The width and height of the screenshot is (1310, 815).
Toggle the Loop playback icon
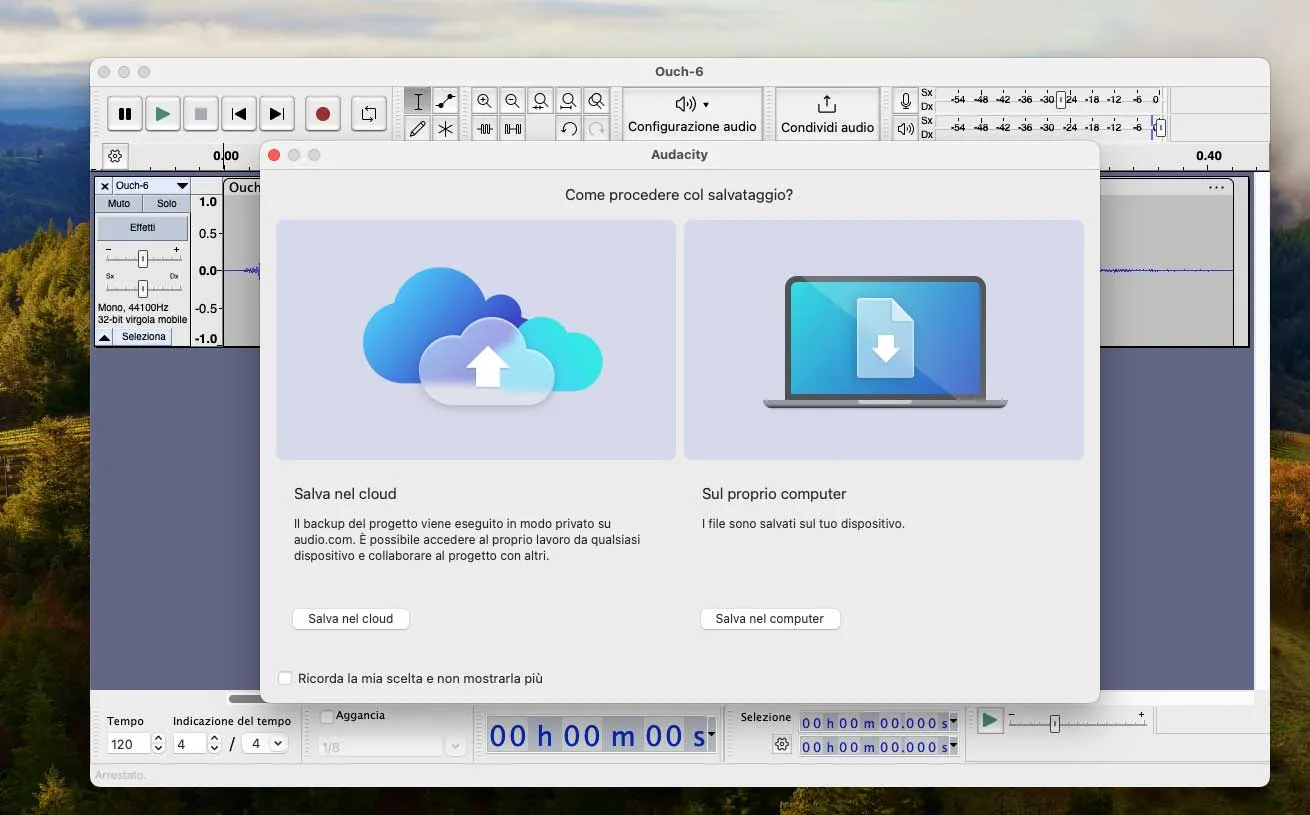pos(368,114)
